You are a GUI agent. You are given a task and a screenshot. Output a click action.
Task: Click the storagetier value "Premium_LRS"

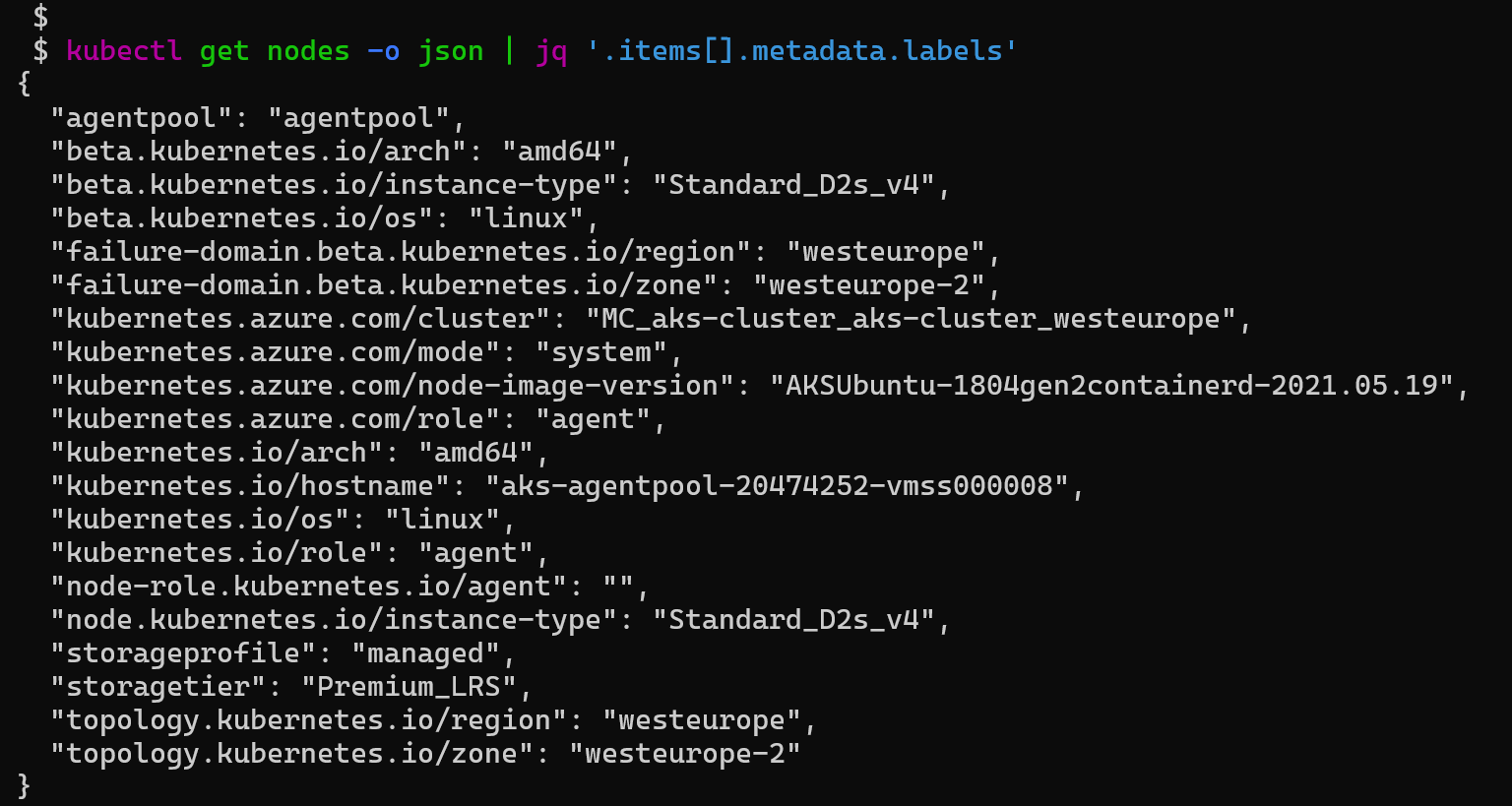(409, 687)
